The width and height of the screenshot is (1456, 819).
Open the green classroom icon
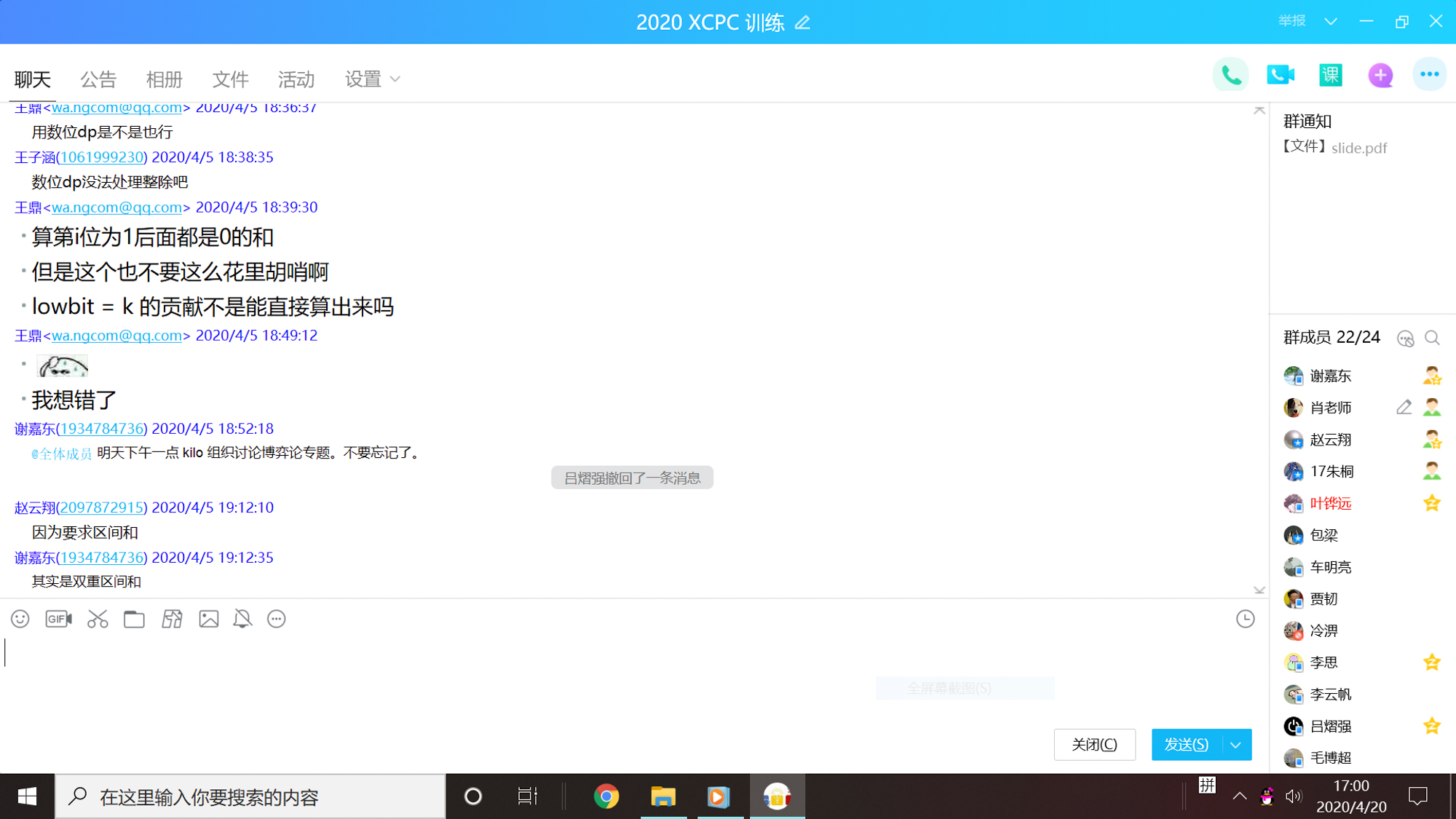[x=1331, y=75]
